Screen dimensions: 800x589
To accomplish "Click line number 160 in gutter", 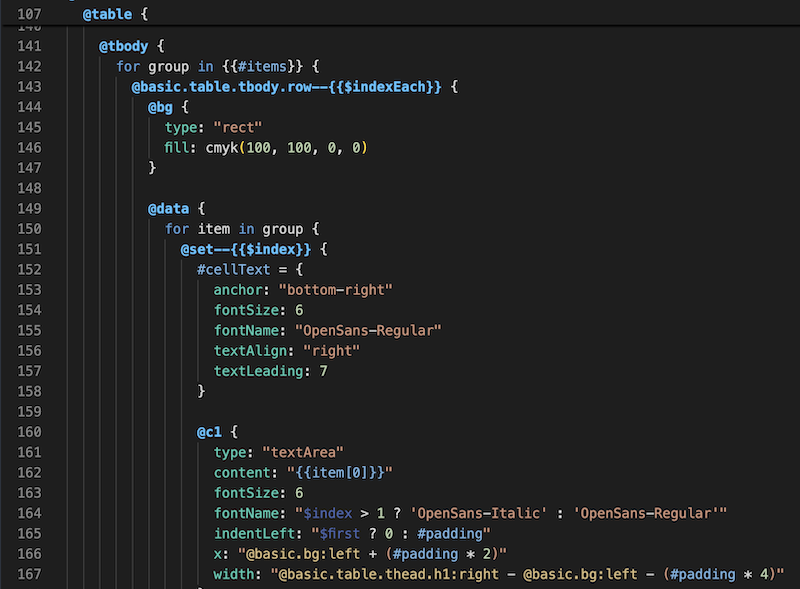I will pyautogui.click(x=30, y=432).
